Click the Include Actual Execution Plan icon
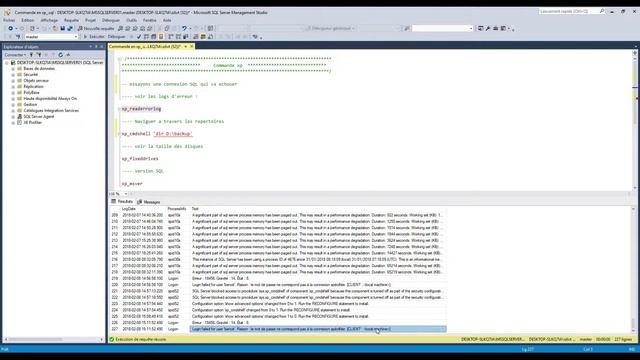This screenshot has height=360, width=640. tap(171, 37)
